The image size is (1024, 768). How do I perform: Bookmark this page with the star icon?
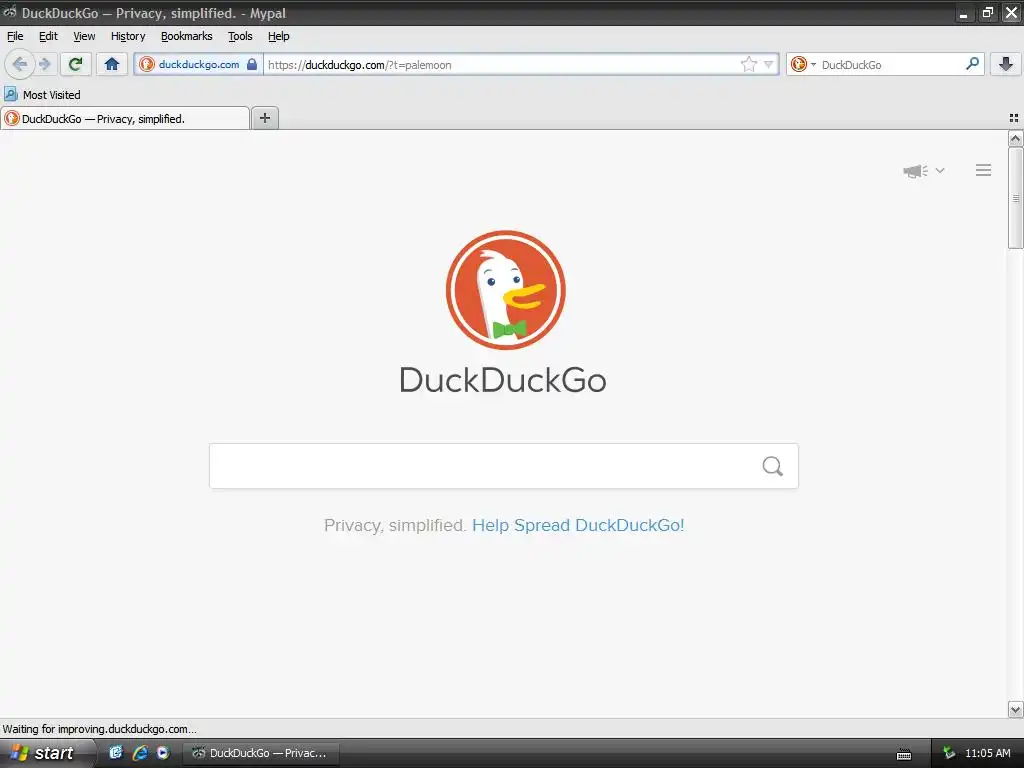pos(748,64)
